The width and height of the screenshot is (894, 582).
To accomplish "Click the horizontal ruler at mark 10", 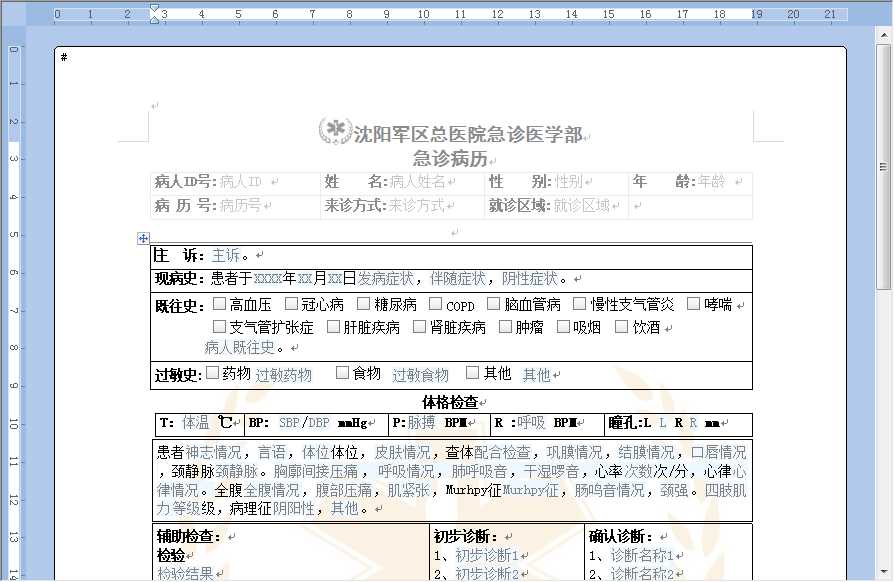I will pos(423,14).
